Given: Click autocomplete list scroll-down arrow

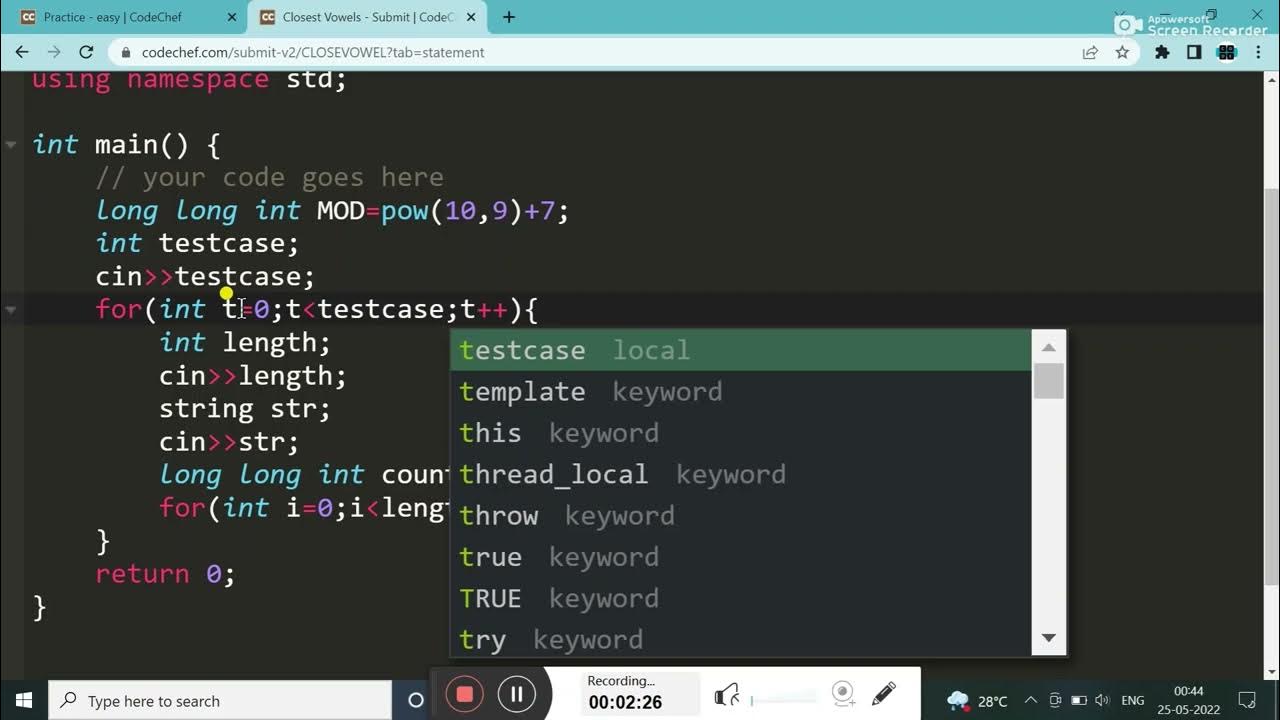Looking at the screenshot, I should click(x=1048, y=637).
